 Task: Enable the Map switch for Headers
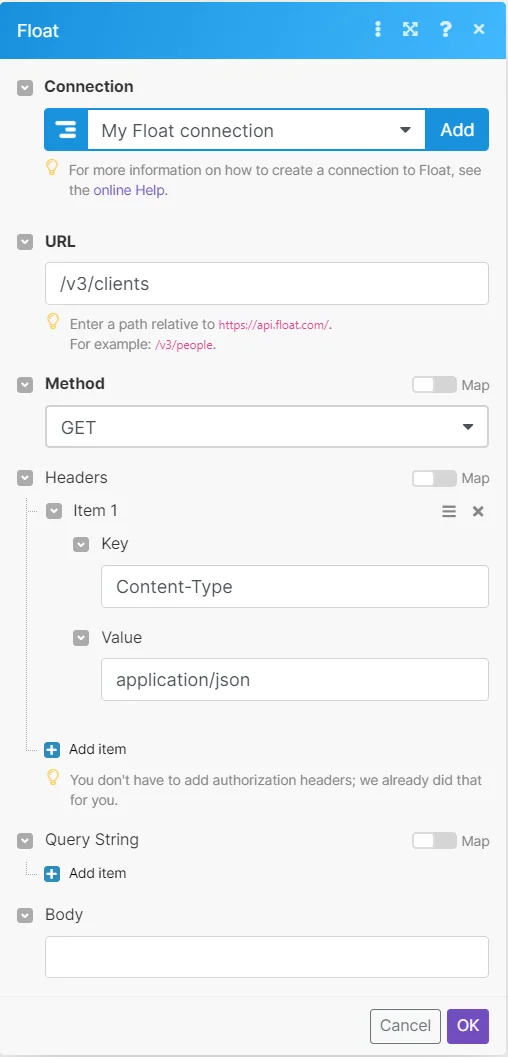point(435,479)
